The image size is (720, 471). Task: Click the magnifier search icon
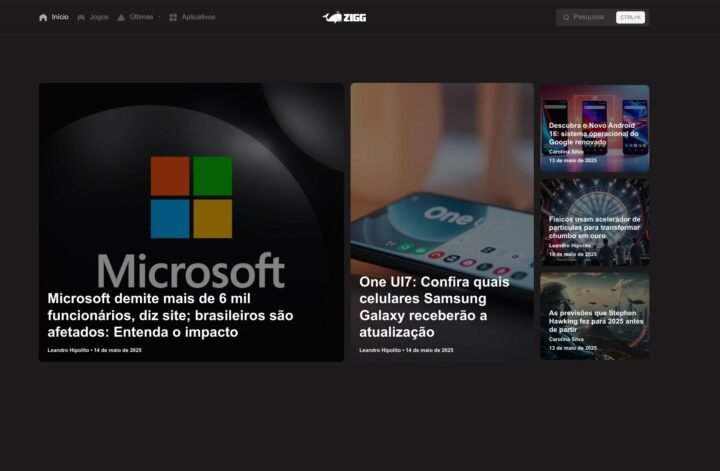click(x=566, y=17)
